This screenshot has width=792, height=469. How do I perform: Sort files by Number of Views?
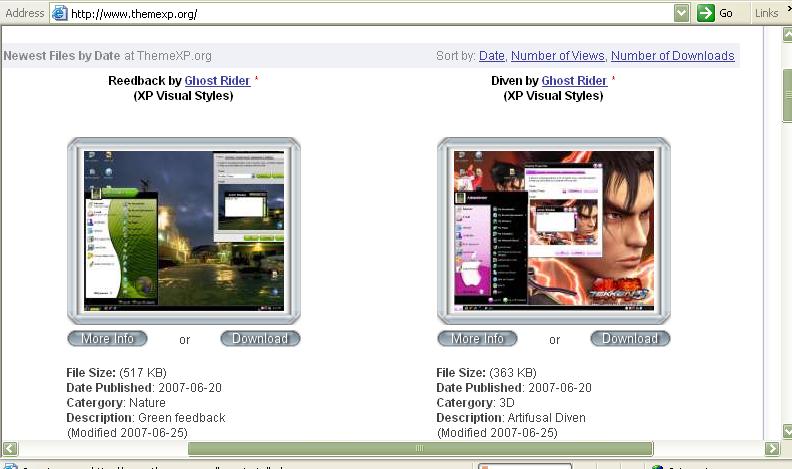(558, 56)
